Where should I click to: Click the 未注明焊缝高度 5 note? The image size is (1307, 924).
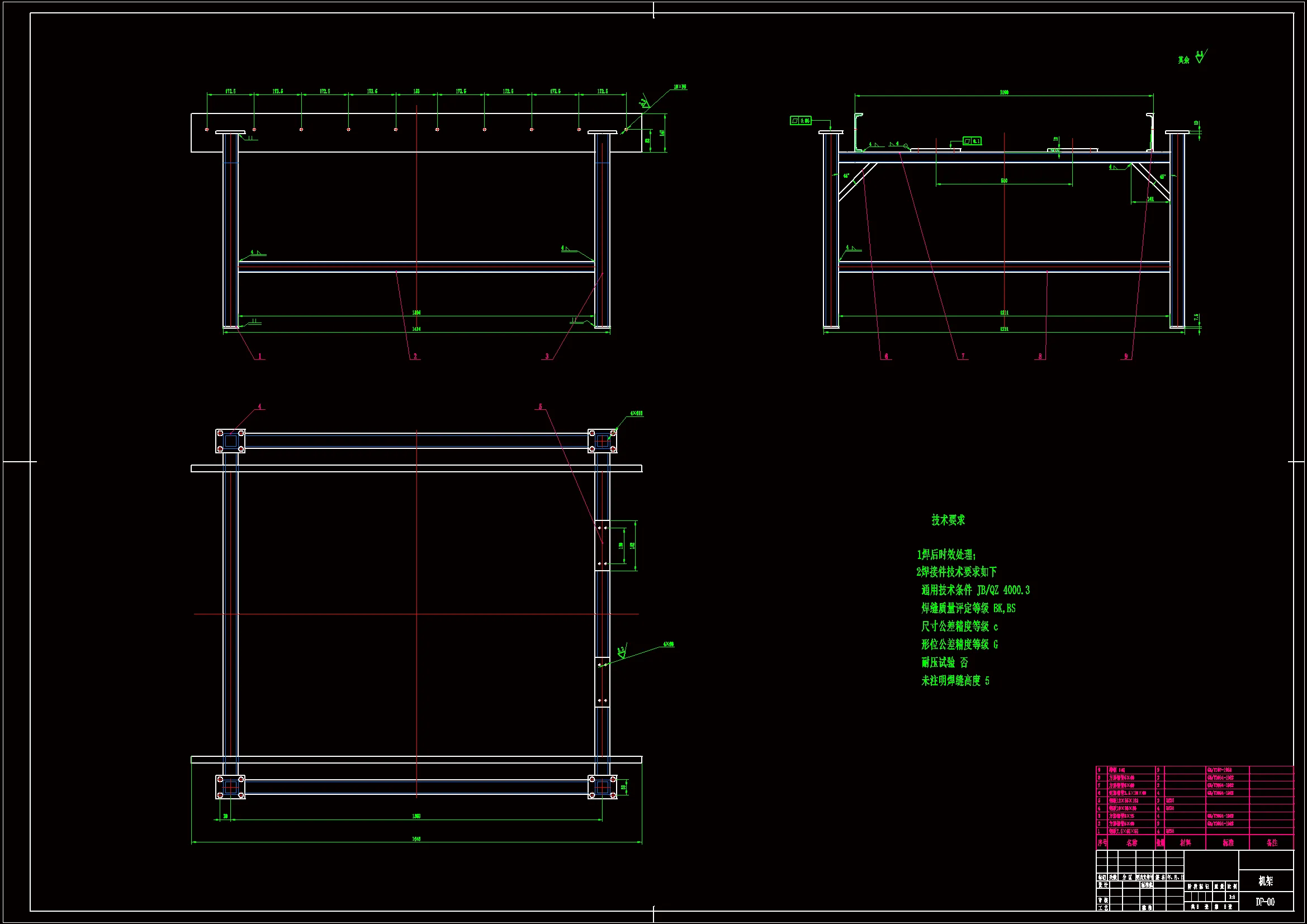[955, 681]
